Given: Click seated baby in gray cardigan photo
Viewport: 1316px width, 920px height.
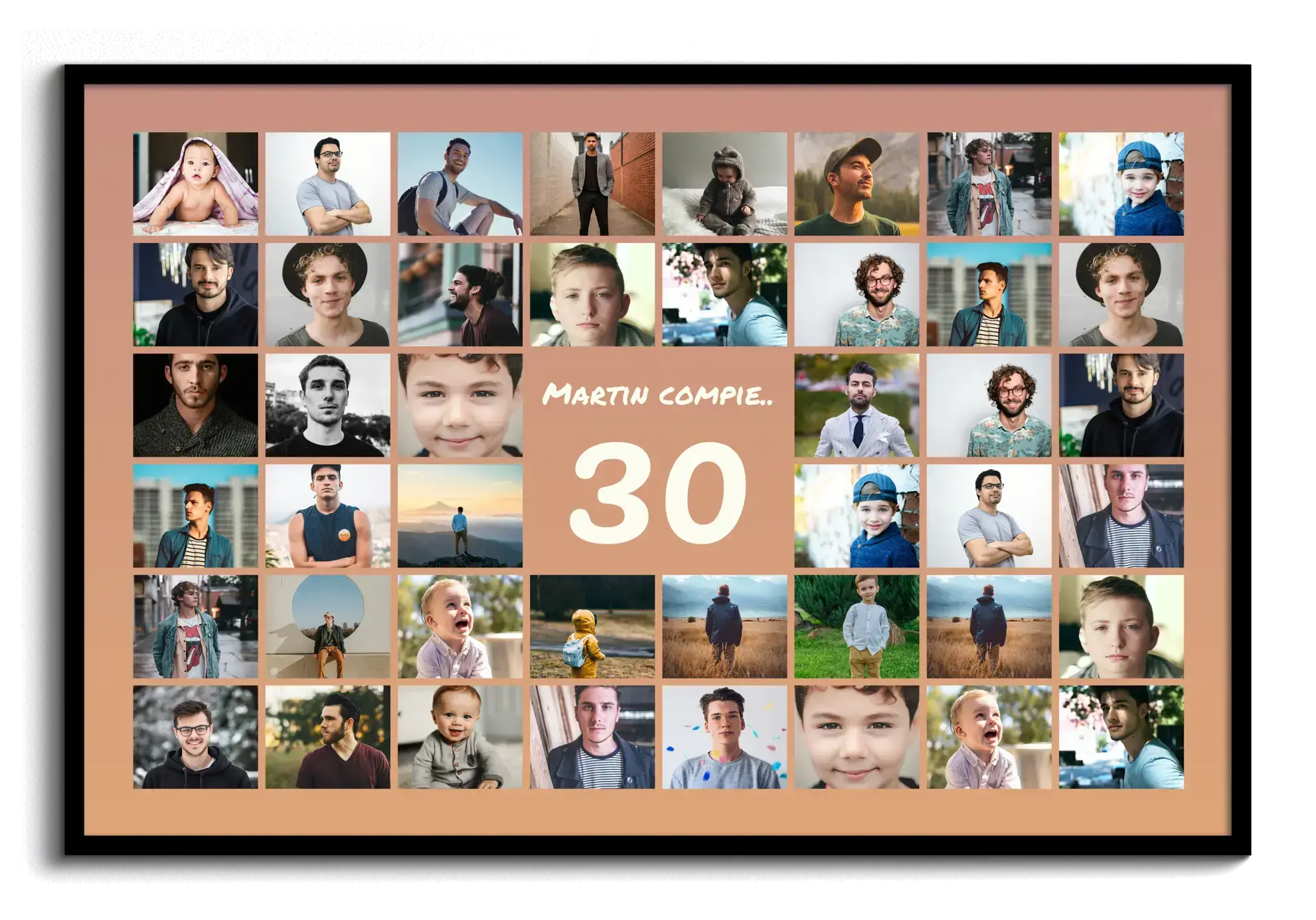Looking at the screenshot, I should point(459,737).
